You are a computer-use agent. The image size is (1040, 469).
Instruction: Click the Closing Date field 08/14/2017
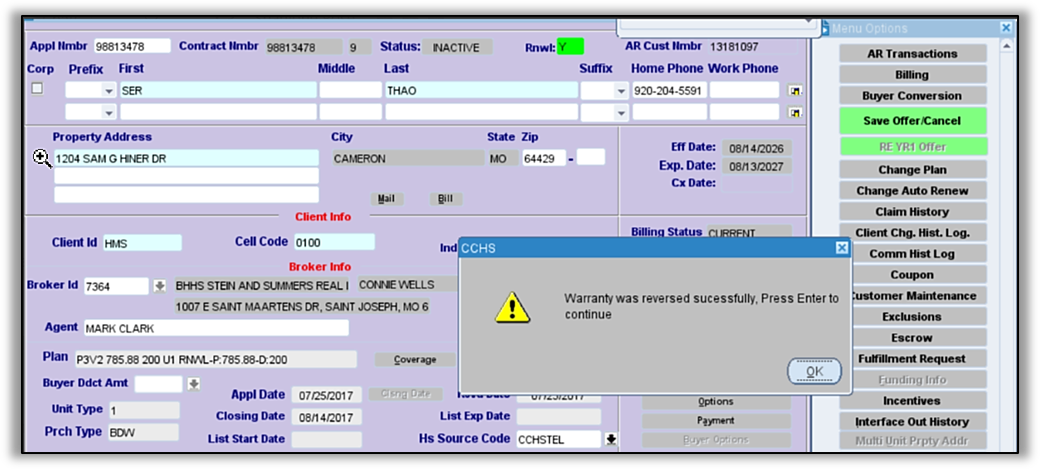point(326,417)
